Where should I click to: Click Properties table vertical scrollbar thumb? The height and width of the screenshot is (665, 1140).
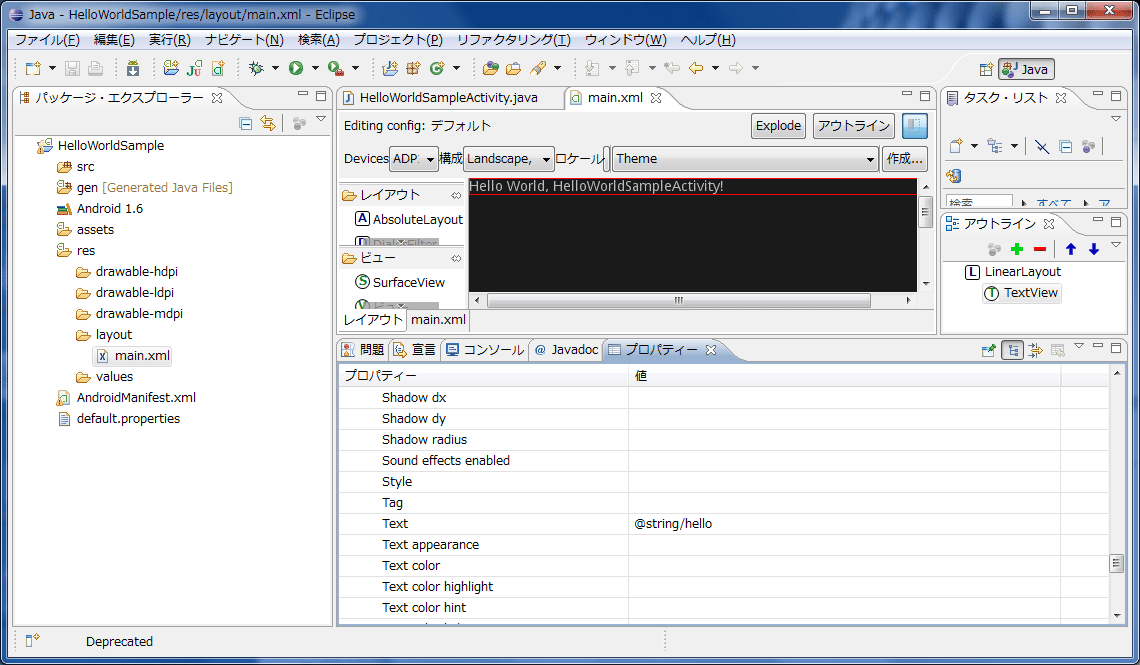tap(1117, 563)
